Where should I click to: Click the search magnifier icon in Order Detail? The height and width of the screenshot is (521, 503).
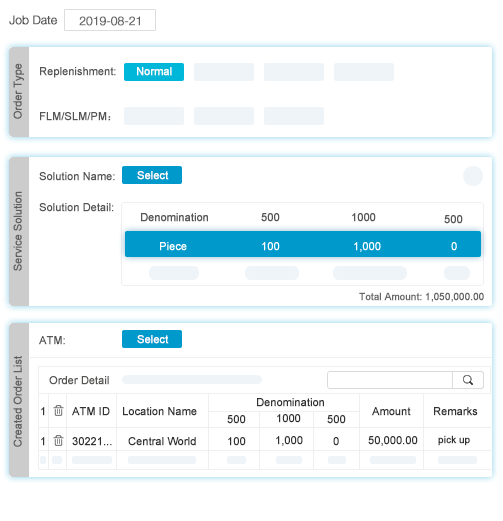[468, 380]
